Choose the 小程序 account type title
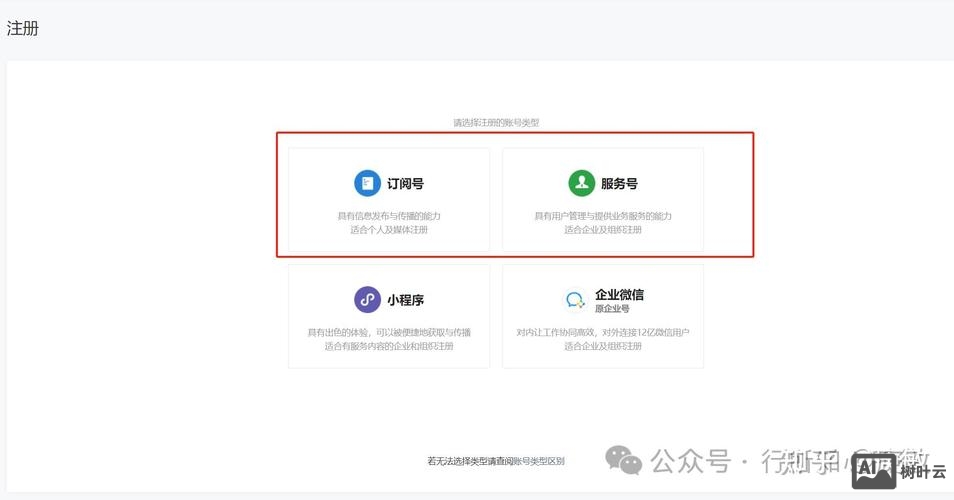Screen dimensions: 954x500 [x=405, y=300]
